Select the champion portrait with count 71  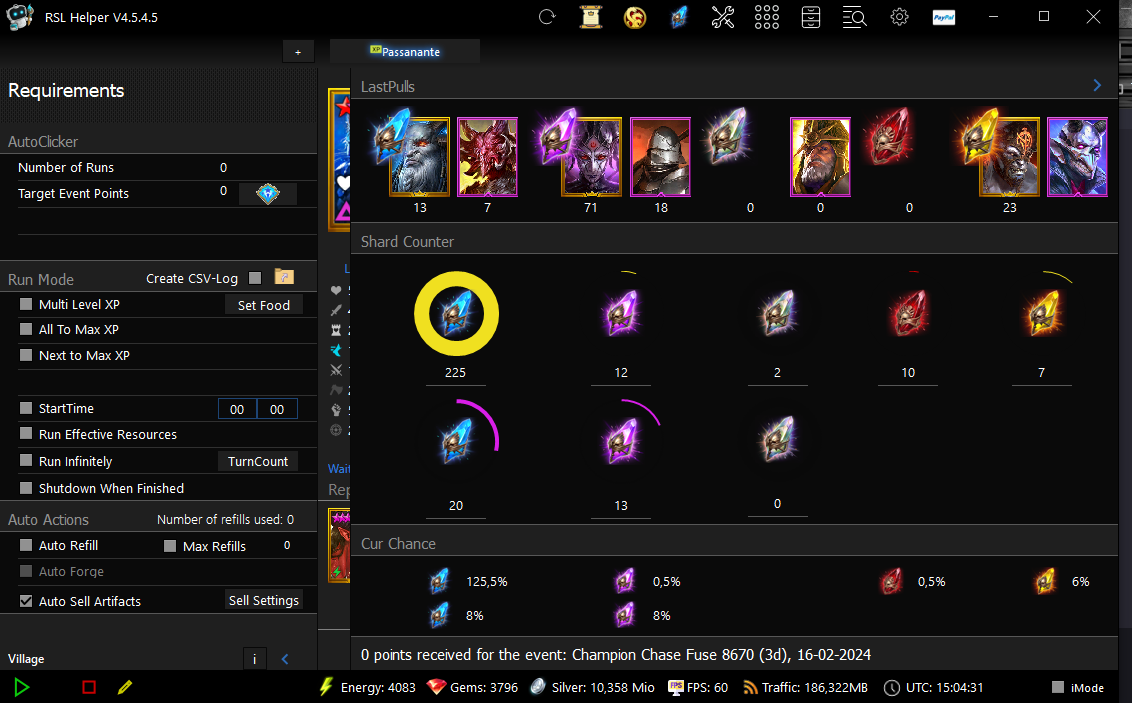point(591,157)
